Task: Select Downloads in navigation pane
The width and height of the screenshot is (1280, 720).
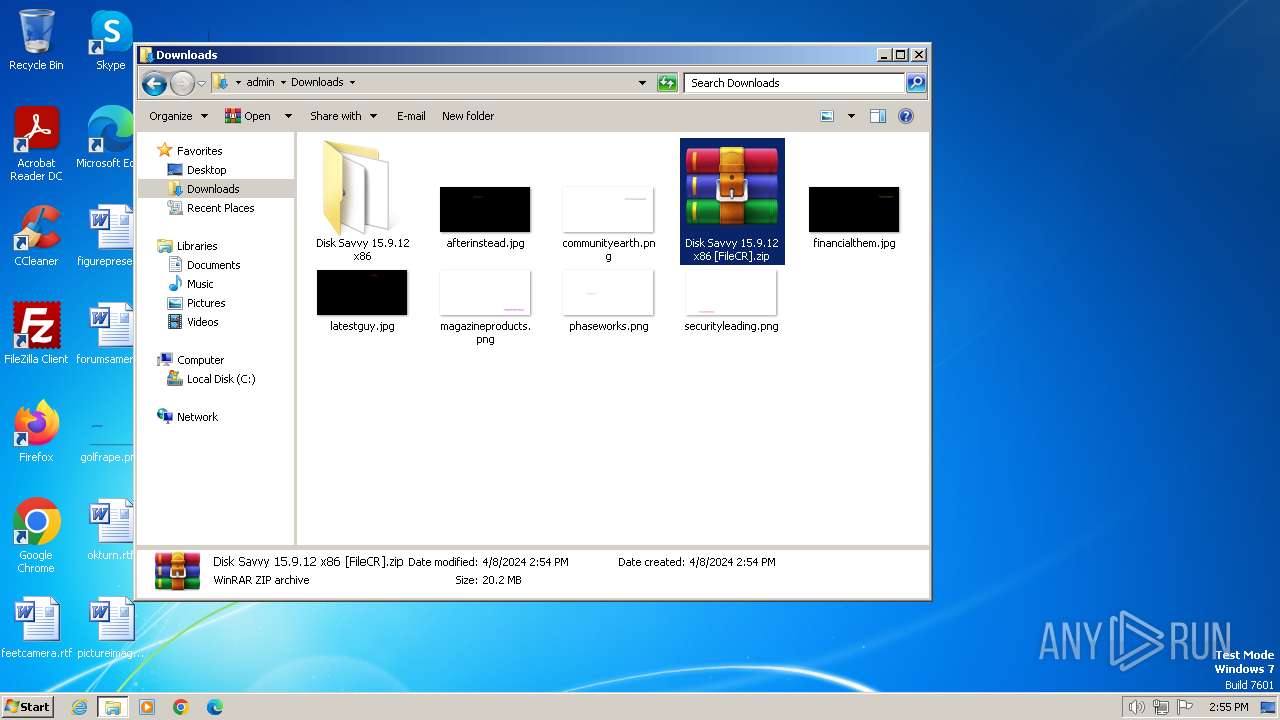Action: pyautogui.click(x=213, y=189)
